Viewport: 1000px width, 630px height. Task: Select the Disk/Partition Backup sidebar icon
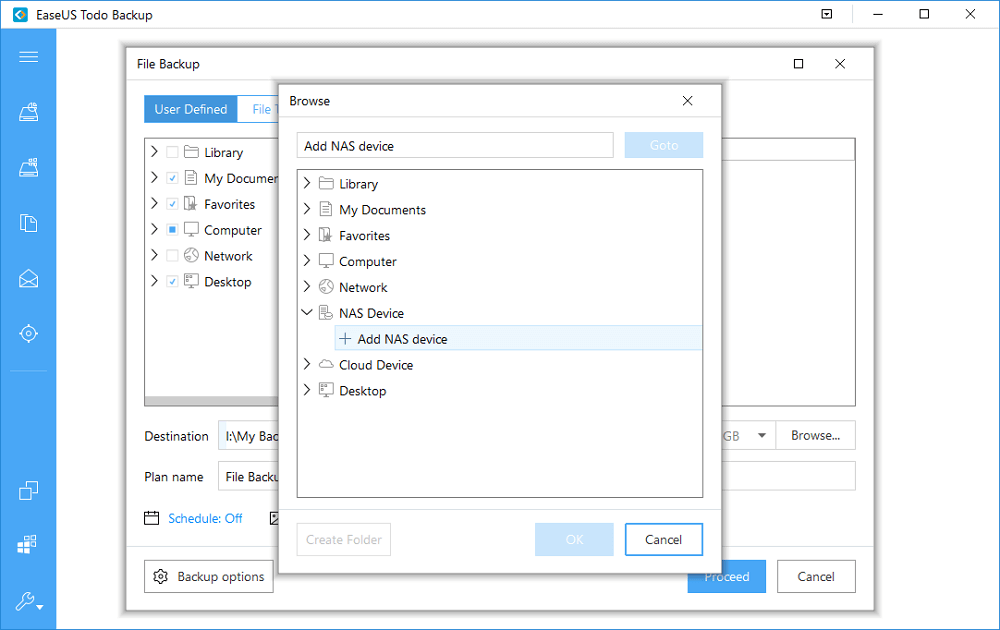tap(28, 112)
